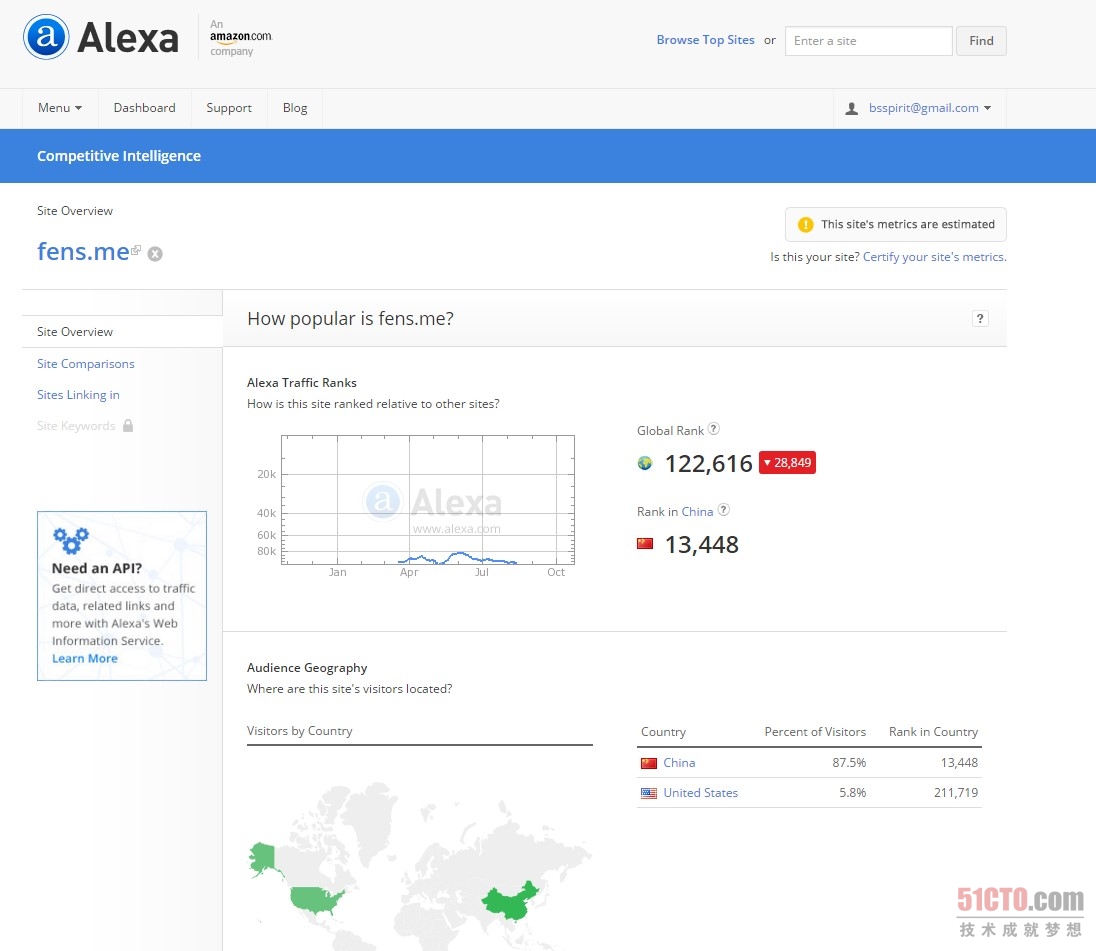Click the question mark box in popularity header
Viewport: 1096px width, 951px height.
pyautogui.click(x=980, y=318)
